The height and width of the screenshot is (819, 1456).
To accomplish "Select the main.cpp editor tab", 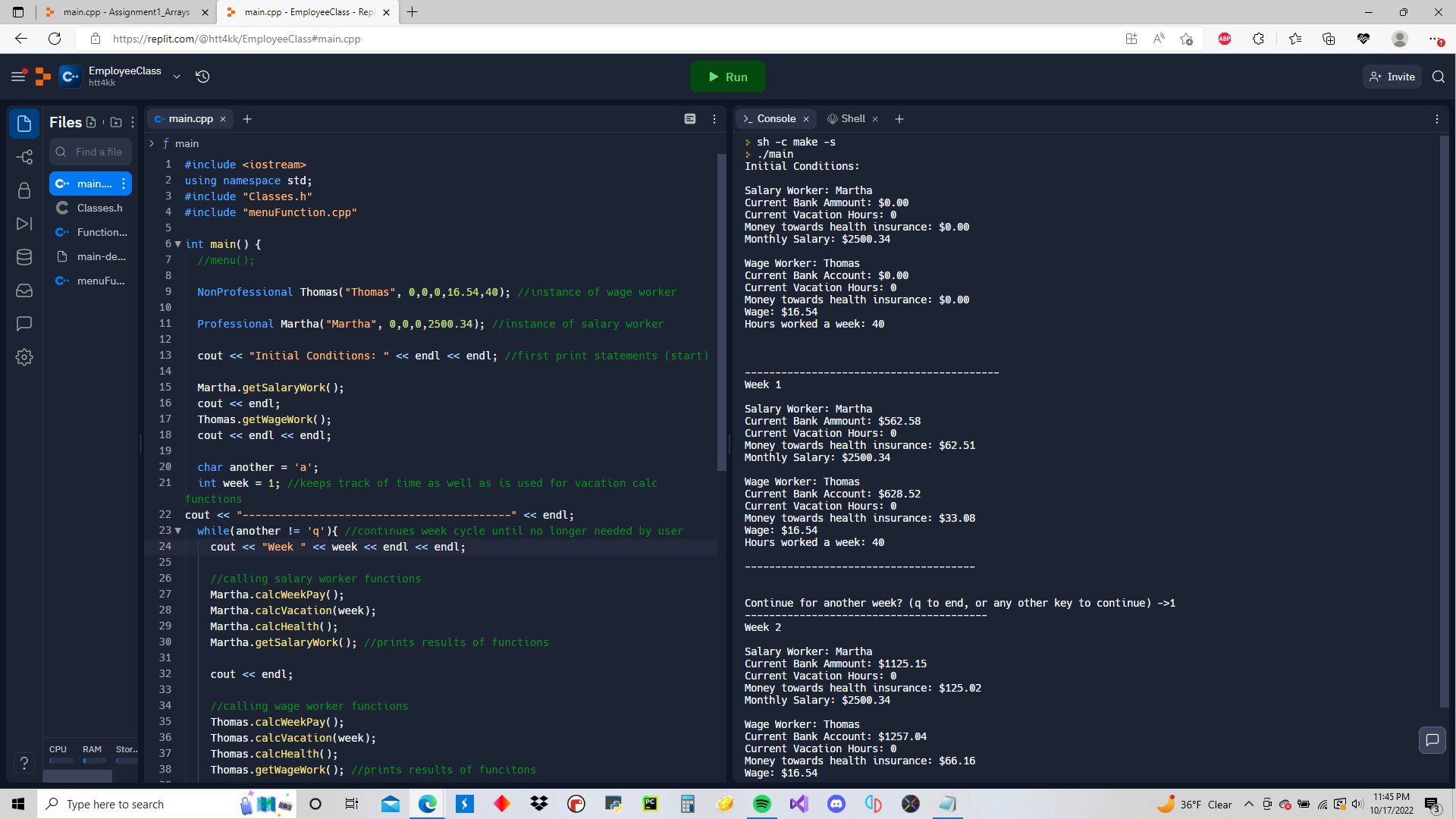I will click(190, 118).
